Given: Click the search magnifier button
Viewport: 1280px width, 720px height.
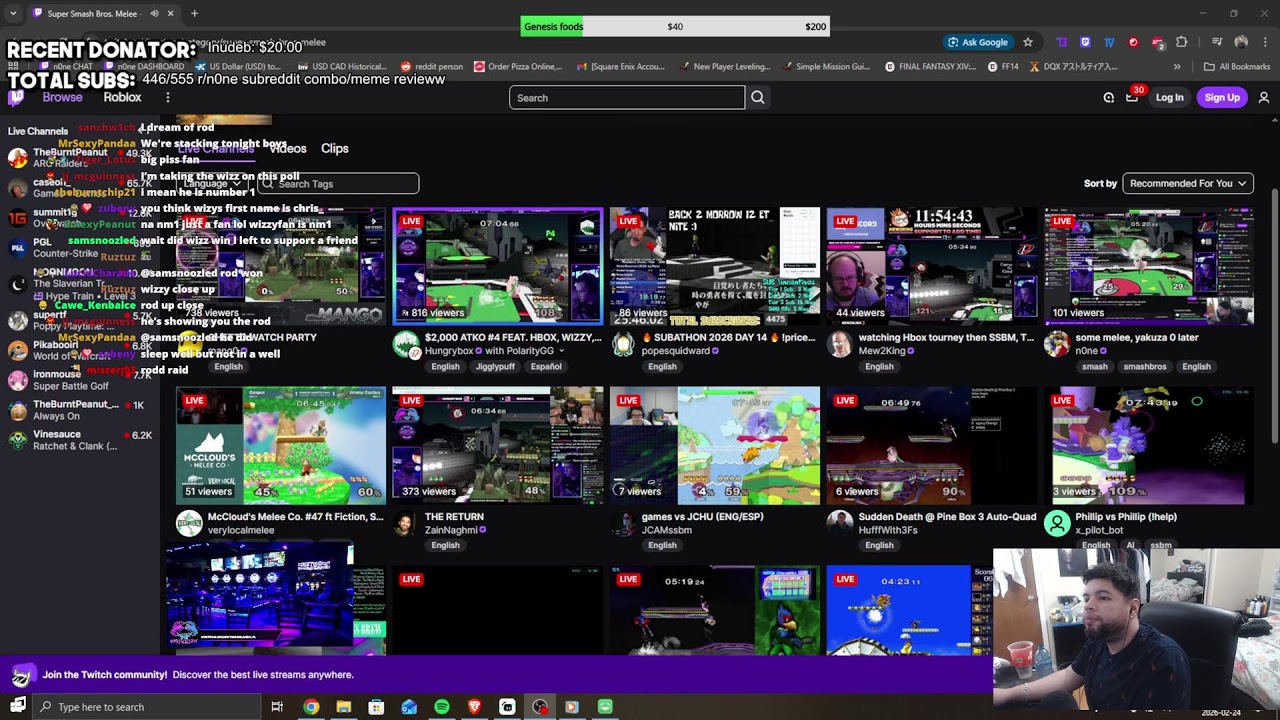Looking at the screenshot, I should pos(757,97).
